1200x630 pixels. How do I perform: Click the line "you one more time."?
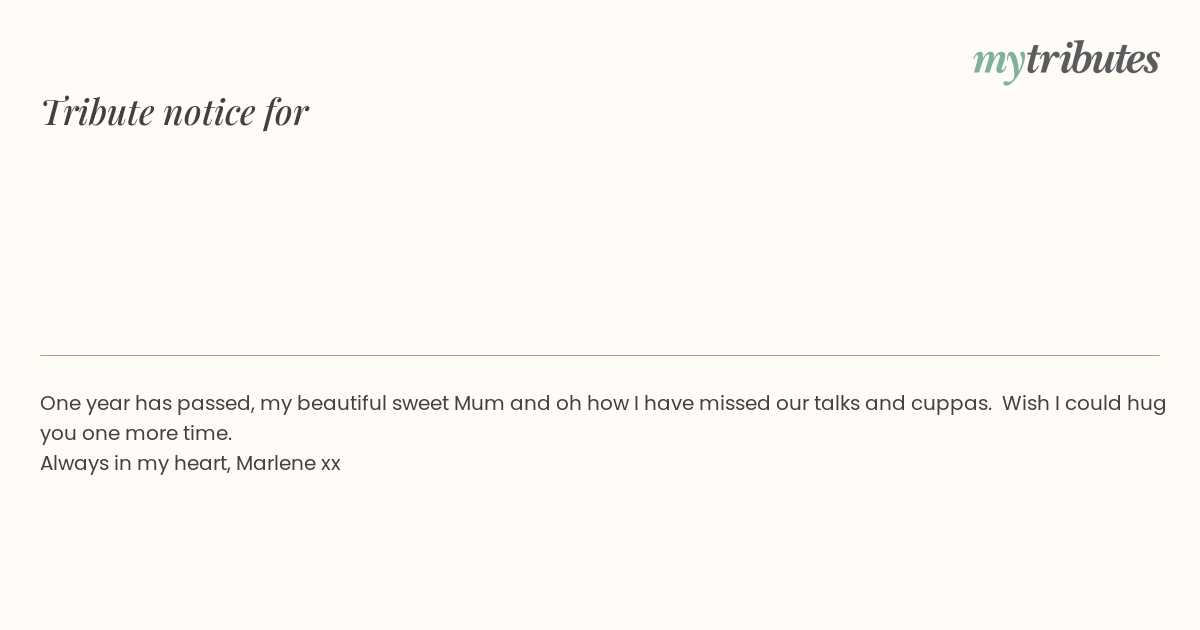(x=136, y=434)
